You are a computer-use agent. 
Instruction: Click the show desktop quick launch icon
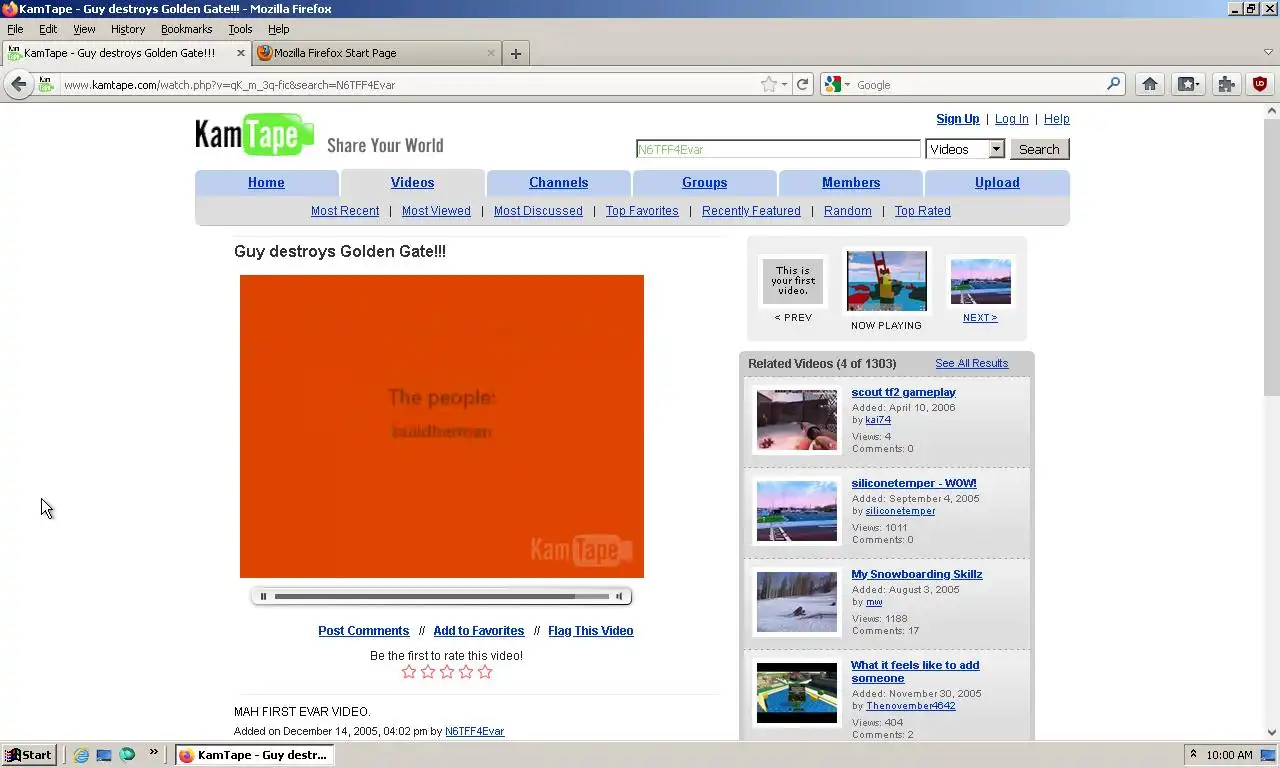pos(104,755)
